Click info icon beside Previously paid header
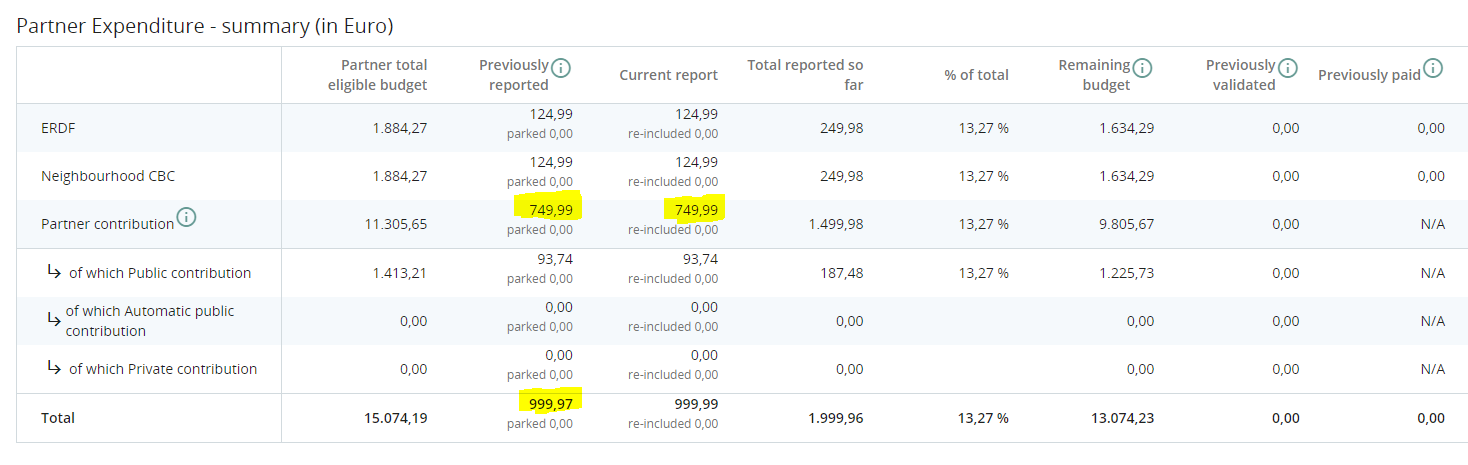The width and height of the screenshot is (1468, 465). click(x=1433, y=68)
